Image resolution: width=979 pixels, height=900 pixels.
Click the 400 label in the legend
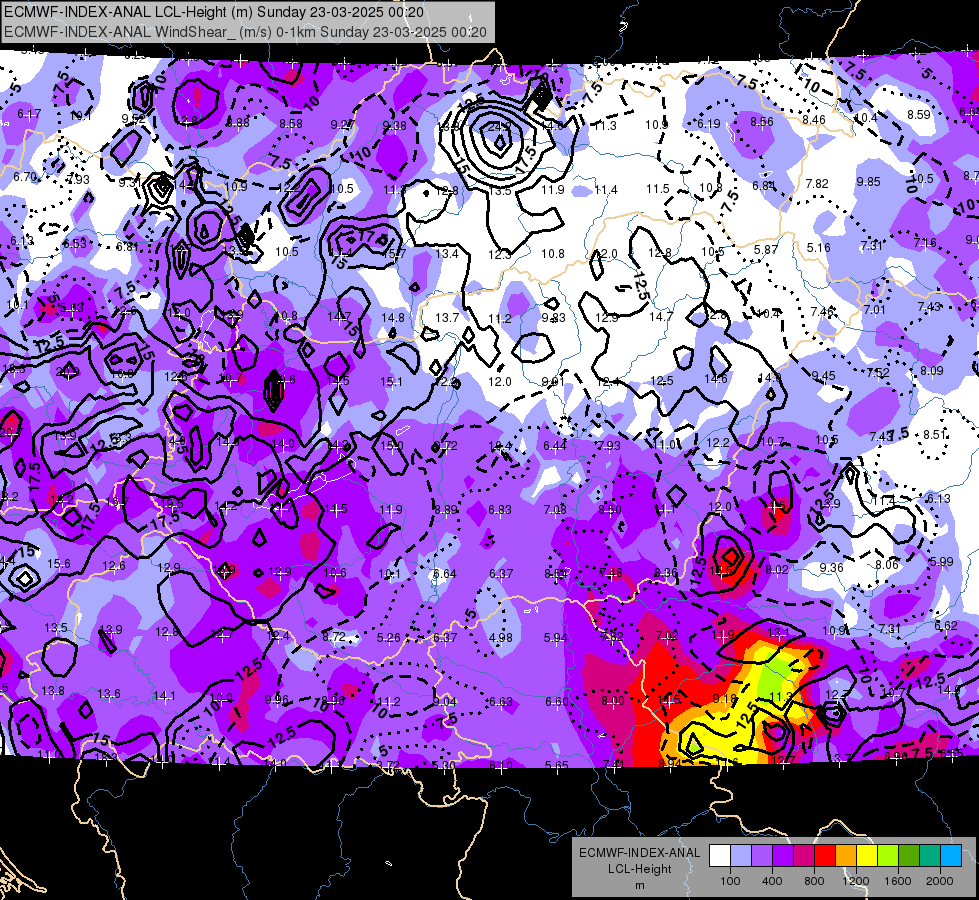pyautogui.click(x=772, y=881)
